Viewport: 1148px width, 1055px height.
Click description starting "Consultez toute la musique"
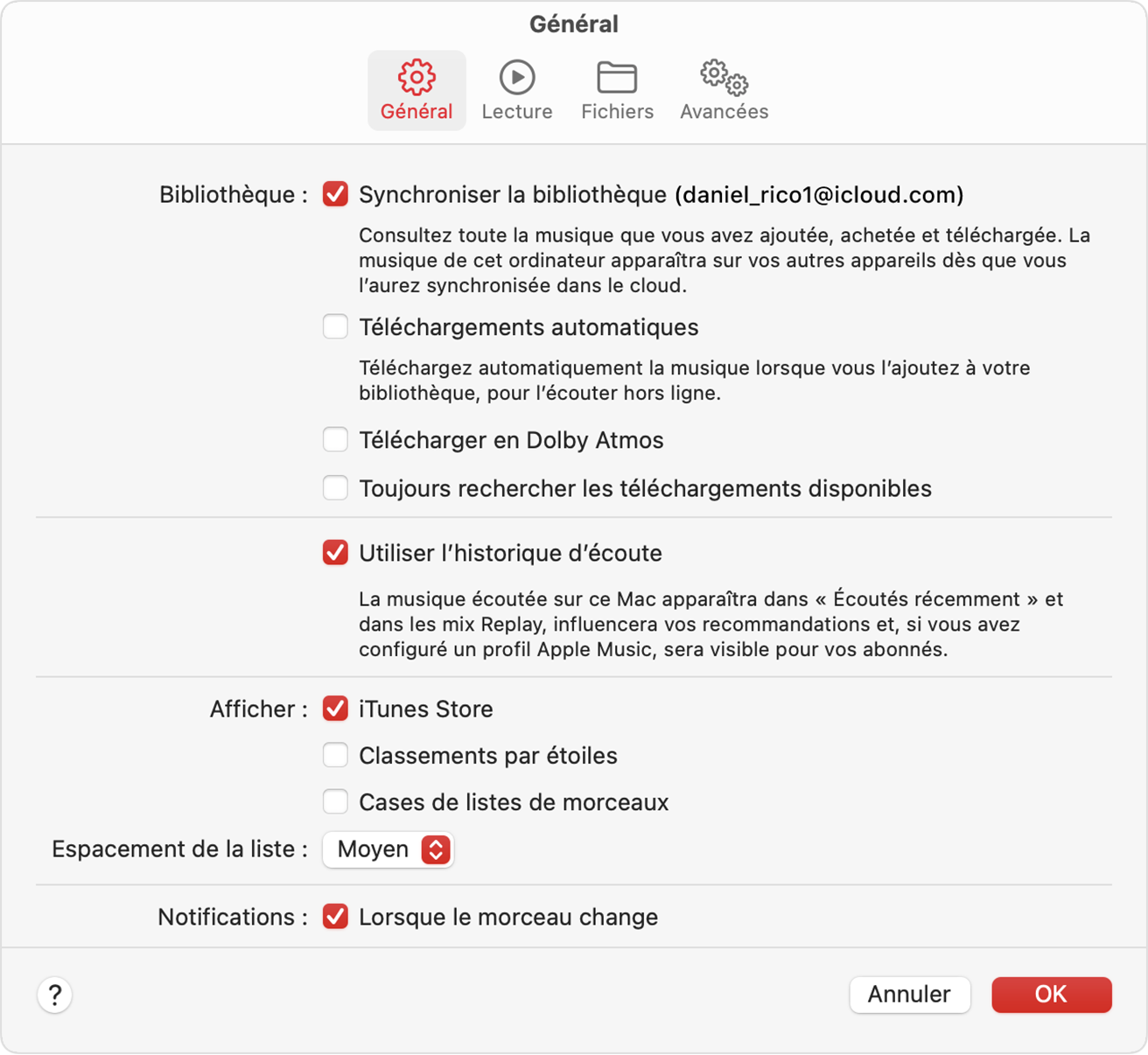[724, 260]
